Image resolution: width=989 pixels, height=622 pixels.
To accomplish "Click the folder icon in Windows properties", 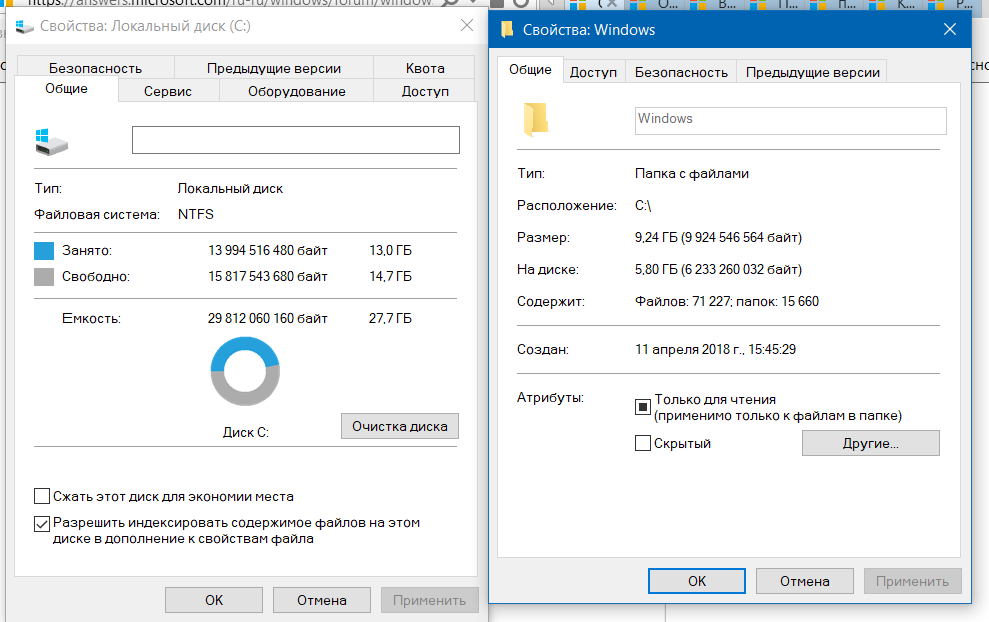I will tap(535, 119).
